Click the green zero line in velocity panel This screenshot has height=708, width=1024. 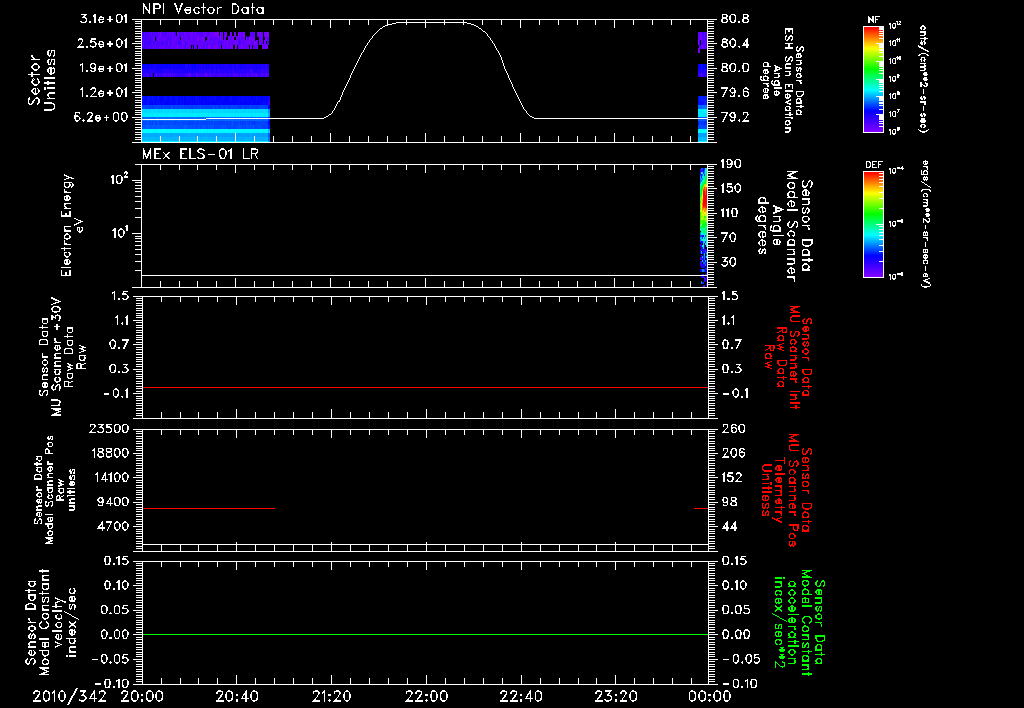click(x=425, y=634)
